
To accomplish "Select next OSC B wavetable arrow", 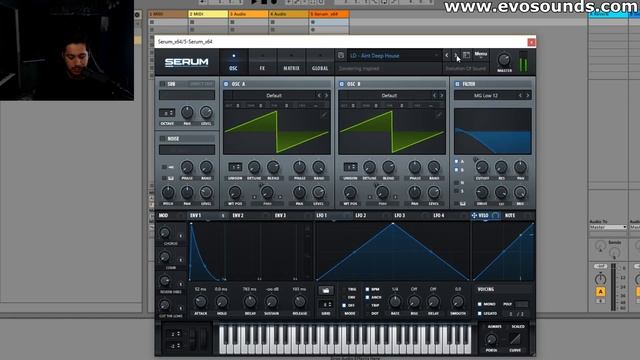I will [x=441, y=96].
